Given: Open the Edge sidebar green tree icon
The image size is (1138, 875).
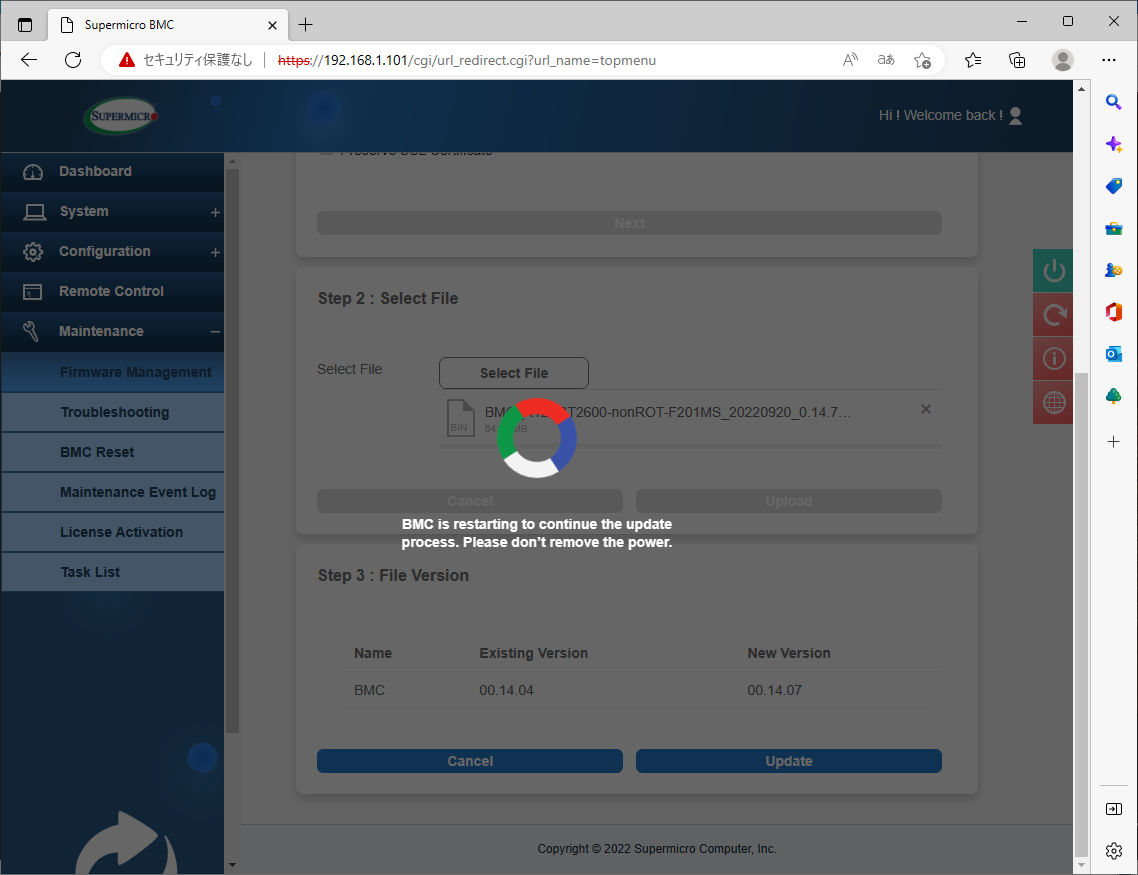Looking at the screenshot, I should coord(1114,396).
